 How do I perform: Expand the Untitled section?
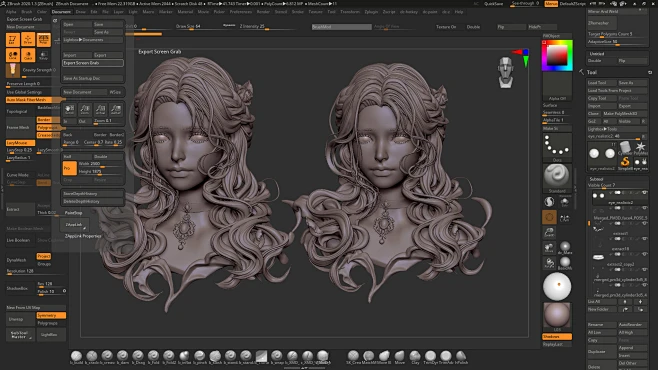pyautogui.click(x=597, y=54)
